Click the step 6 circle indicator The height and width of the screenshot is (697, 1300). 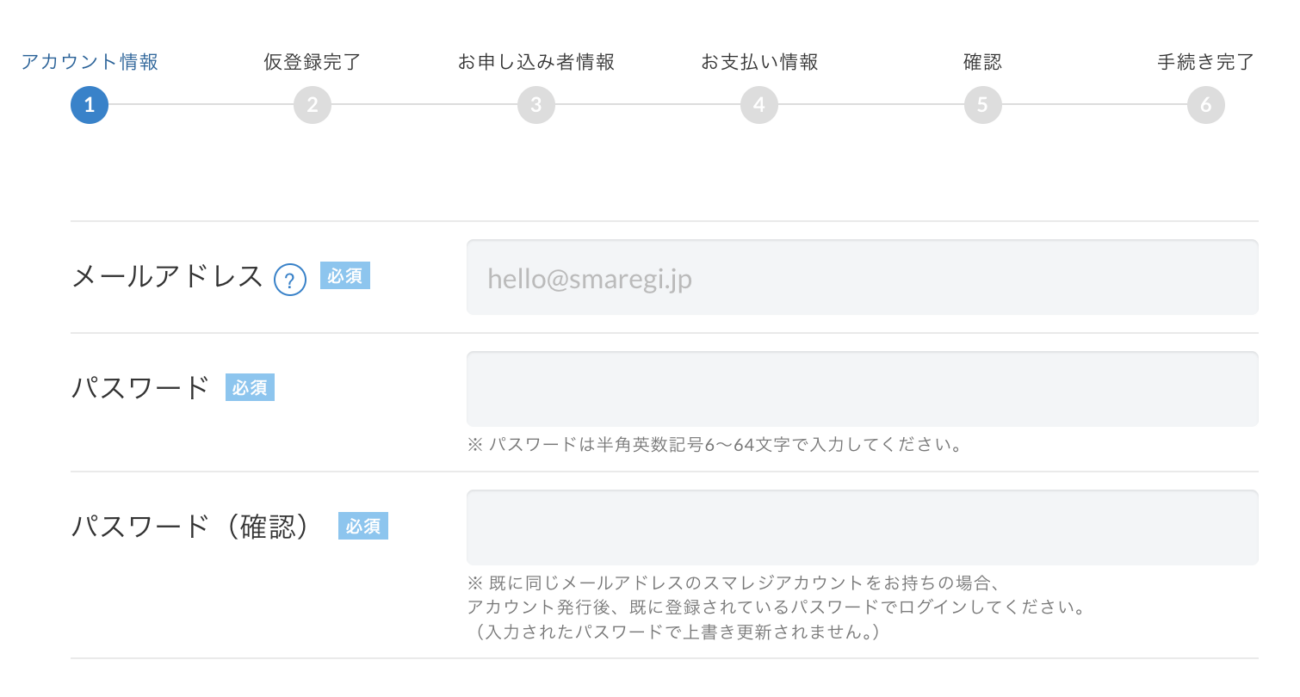(1206, 105)
